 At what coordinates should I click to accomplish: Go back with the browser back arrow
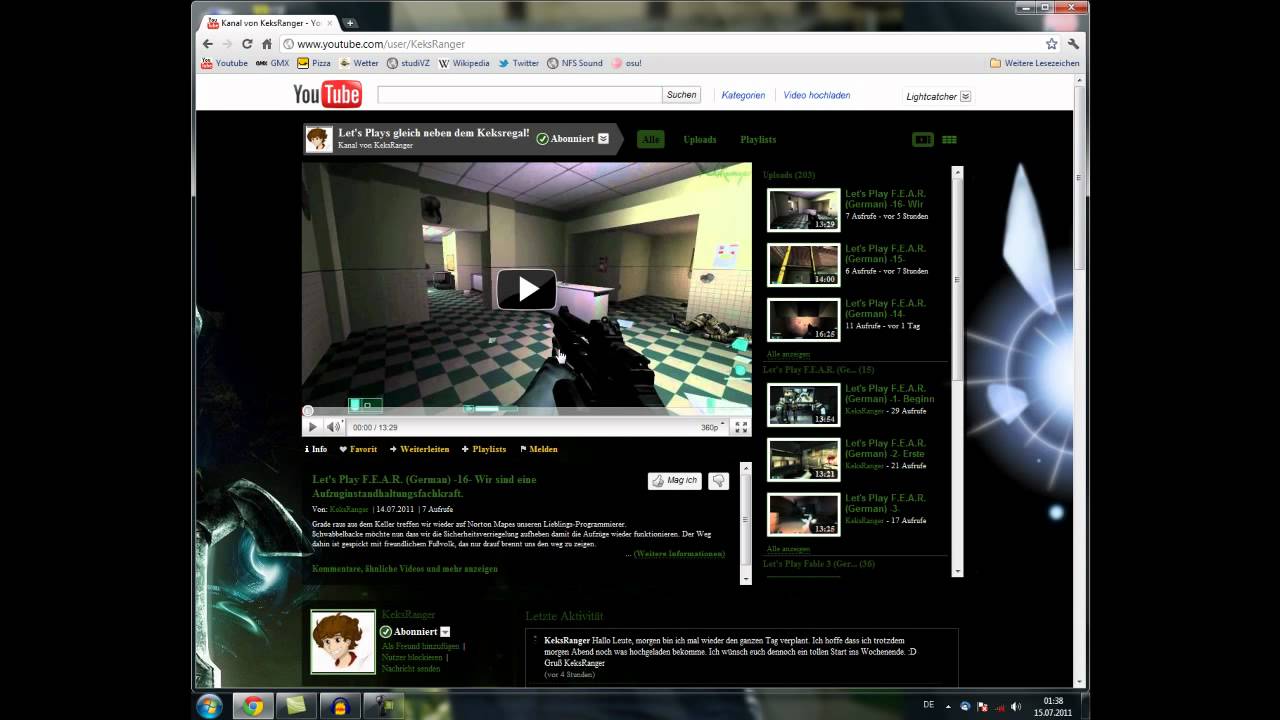[x=207, y=44]
